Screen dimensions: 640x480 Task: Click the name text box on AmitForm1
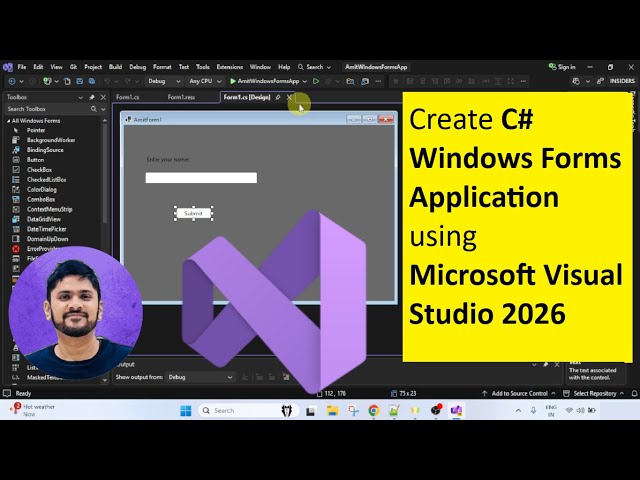pyautogui.click(x=201, y=178)
